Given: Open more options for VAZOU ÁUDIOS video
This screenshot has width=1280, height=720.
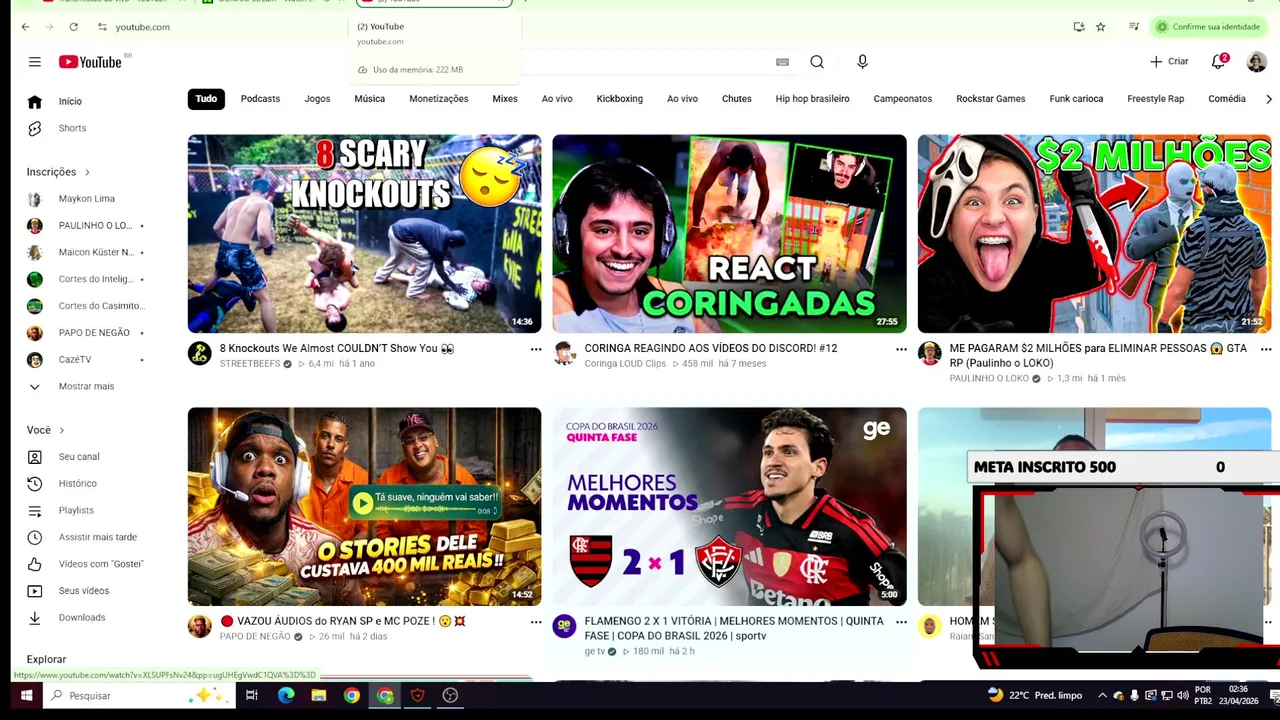Looking at the screenshot, I should point(536,622).
